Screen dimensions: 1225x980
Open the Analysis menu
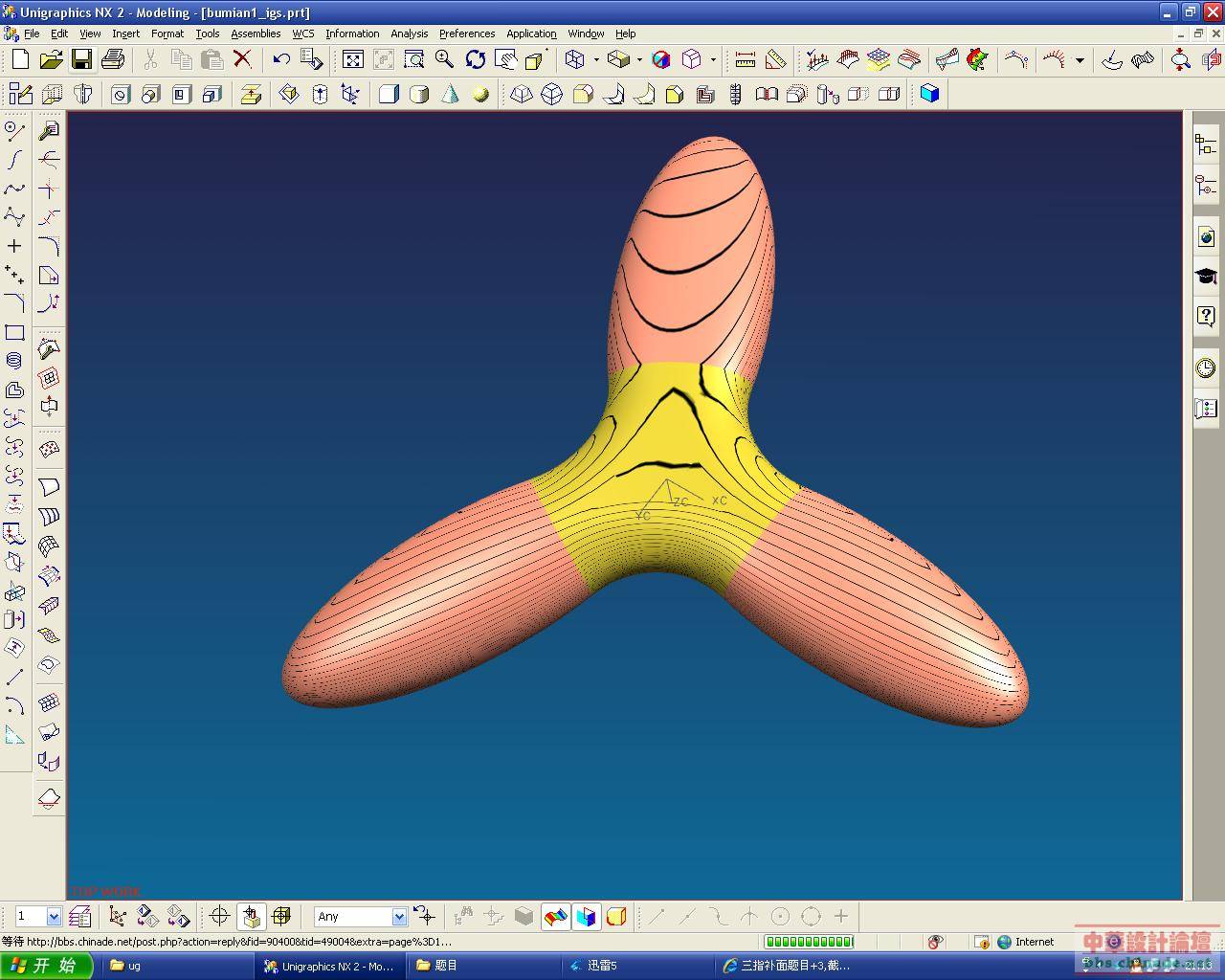tap(409, 33)
